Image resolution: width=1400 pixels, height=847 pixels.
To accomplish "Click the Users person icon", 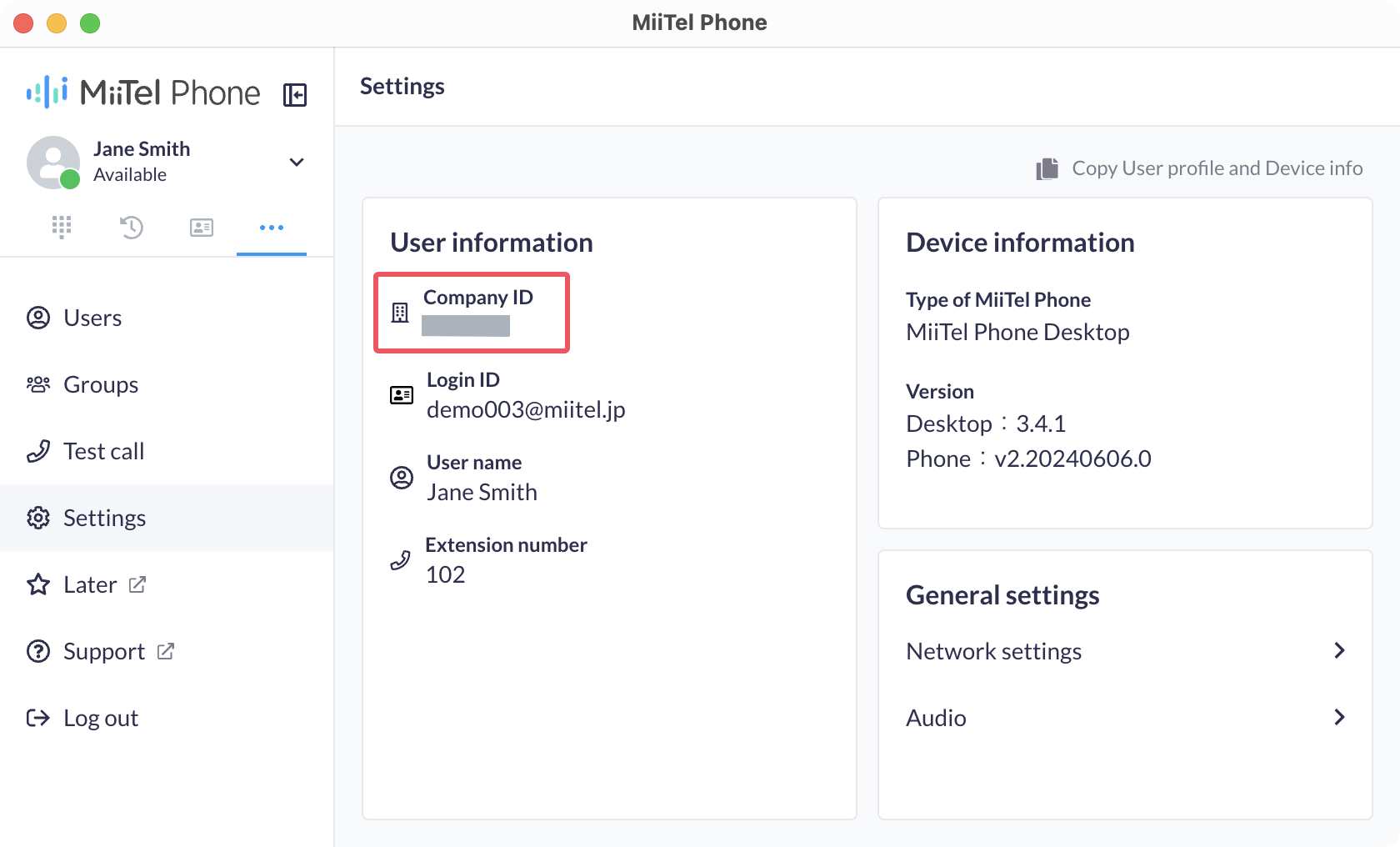I will (x=38, y=318).
